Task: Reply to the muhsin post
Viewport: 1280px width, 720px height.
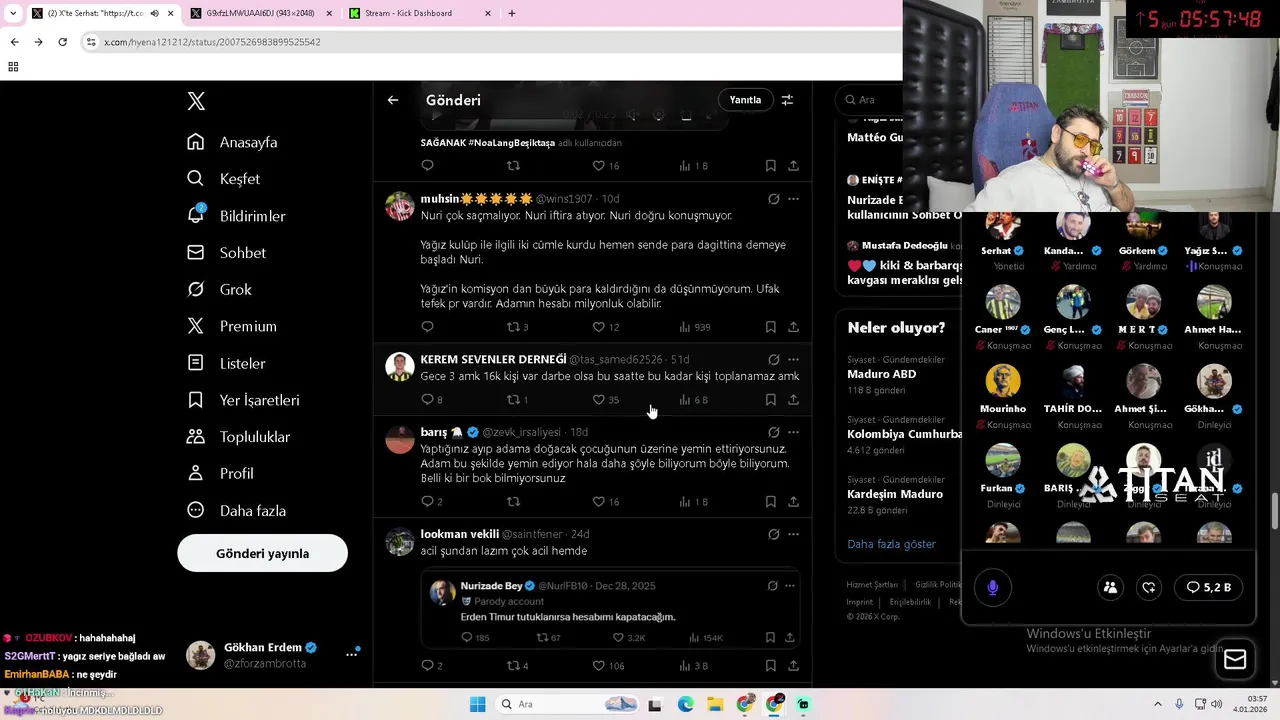Action: tap(427, 327)
